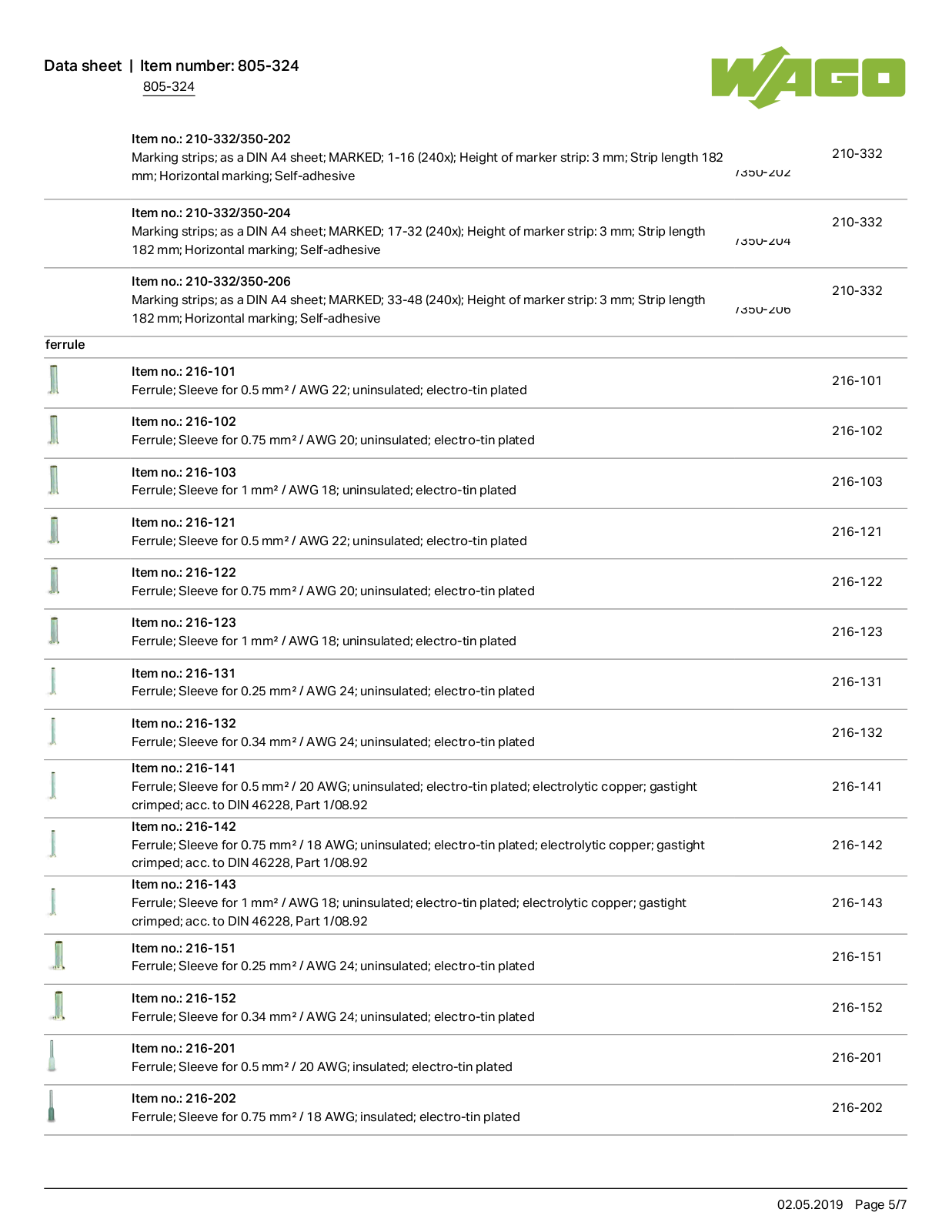Click the 'ferrule' section heading
952x1232 pixels.
click(65, 344)
